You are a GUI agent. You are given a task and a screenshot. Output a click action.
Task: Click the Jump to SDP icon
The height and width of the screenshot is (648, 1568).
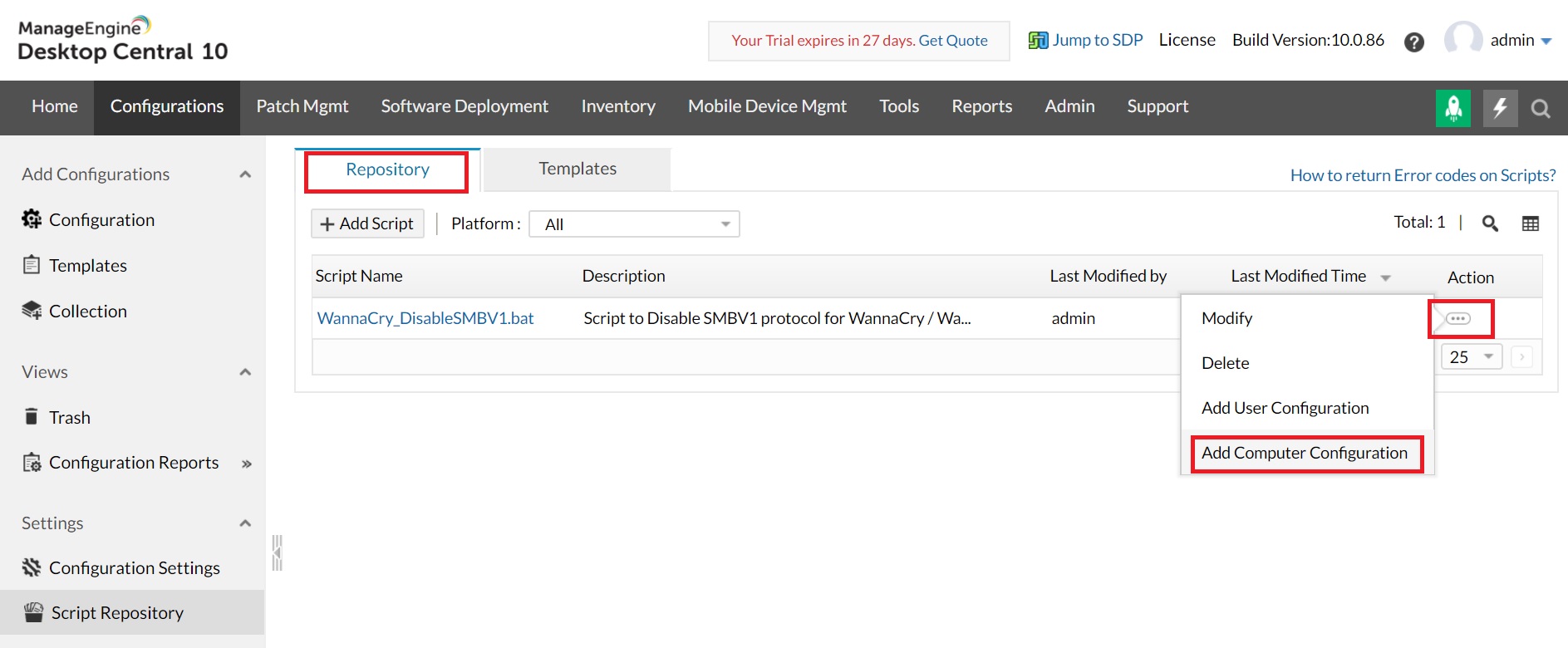[1038, 40]
